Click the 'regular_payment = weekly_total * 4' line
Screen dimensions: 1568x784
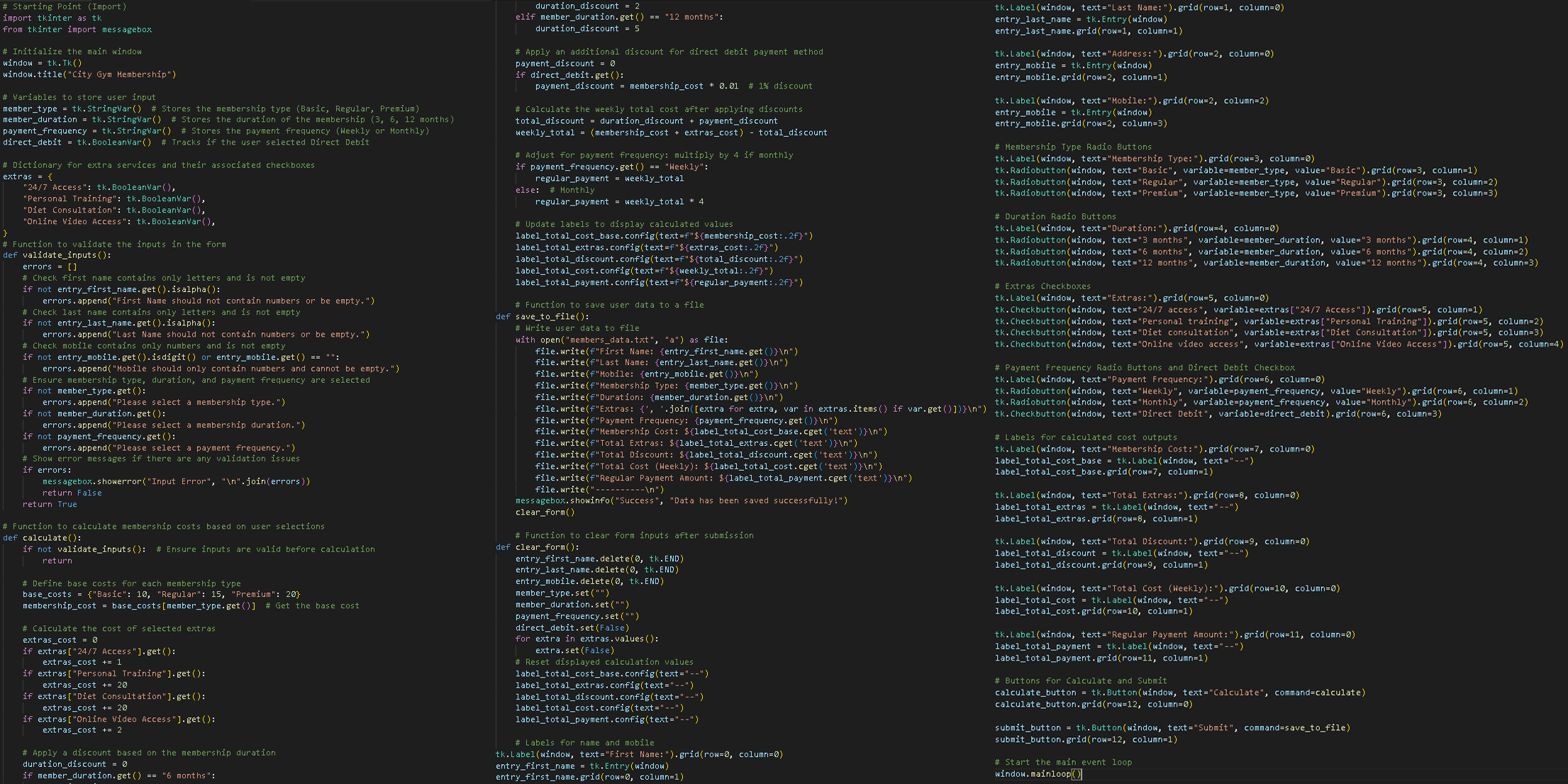click(x=620, y=201)
